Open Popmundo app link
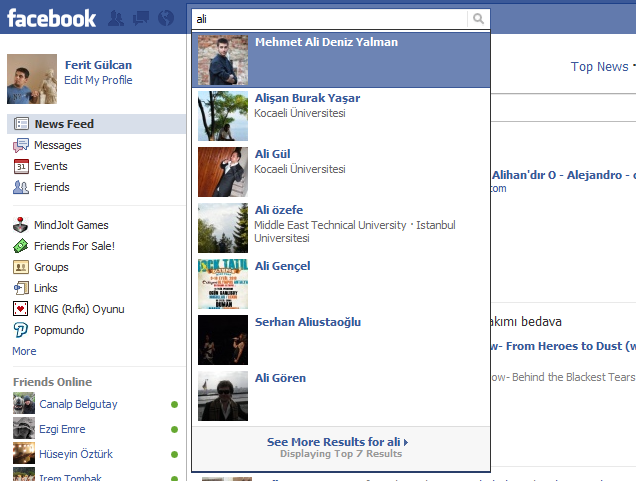Image resolution: width=636 pixels, height=481 pixels. pyautogui.click(x=59, y=330)
